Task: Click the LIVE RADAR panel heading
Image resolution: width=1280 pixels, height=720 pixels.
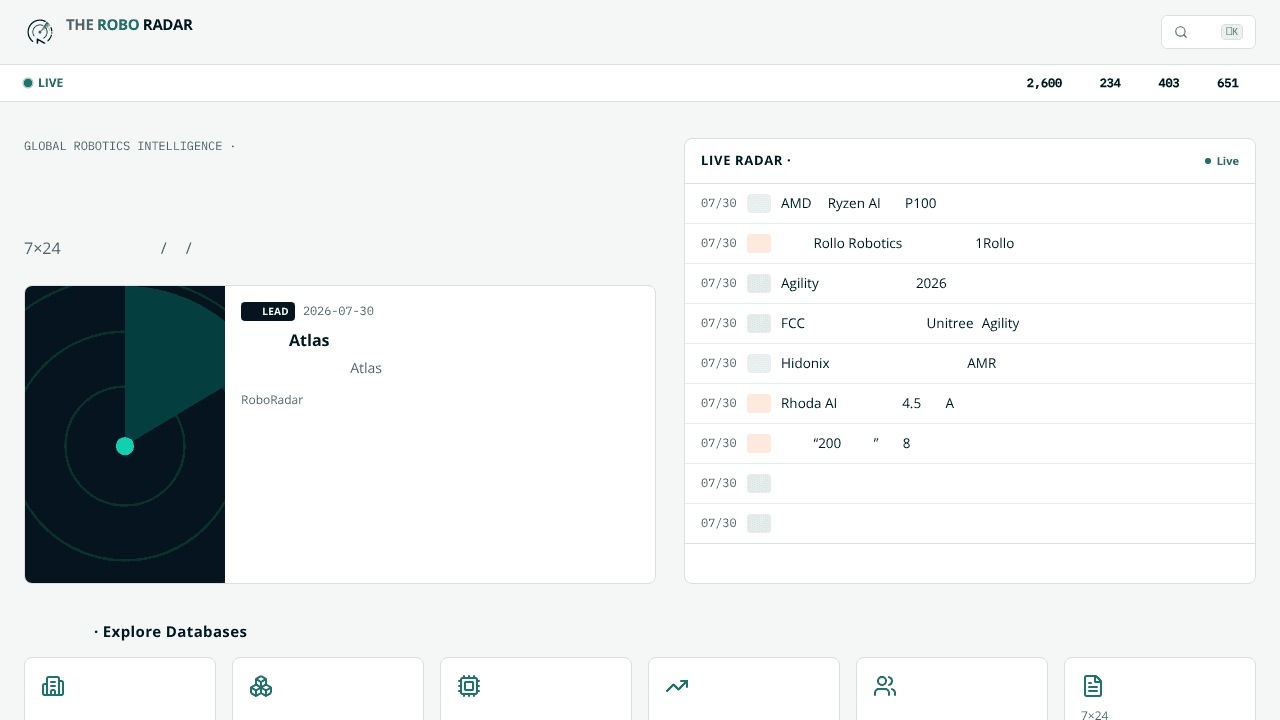Action: click(746, 161)
